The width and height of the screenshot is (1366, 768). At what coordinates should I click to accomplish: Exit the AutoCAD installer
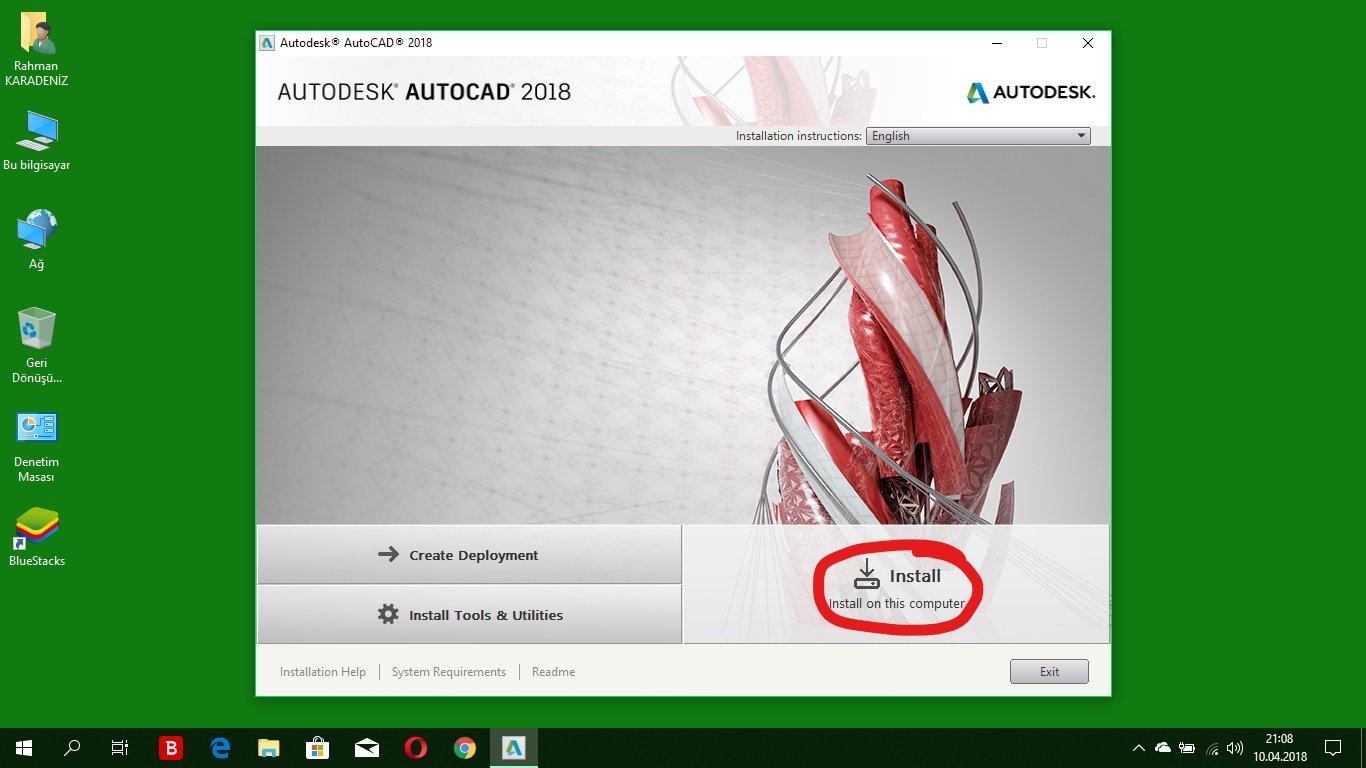[x=1049, y=672]
